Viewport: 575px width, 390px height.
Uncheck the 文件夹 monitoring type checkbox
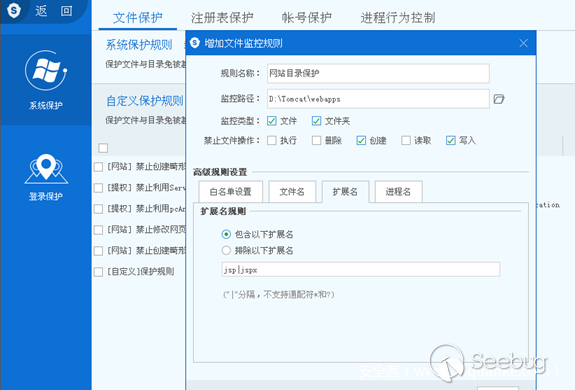point(316,121)
